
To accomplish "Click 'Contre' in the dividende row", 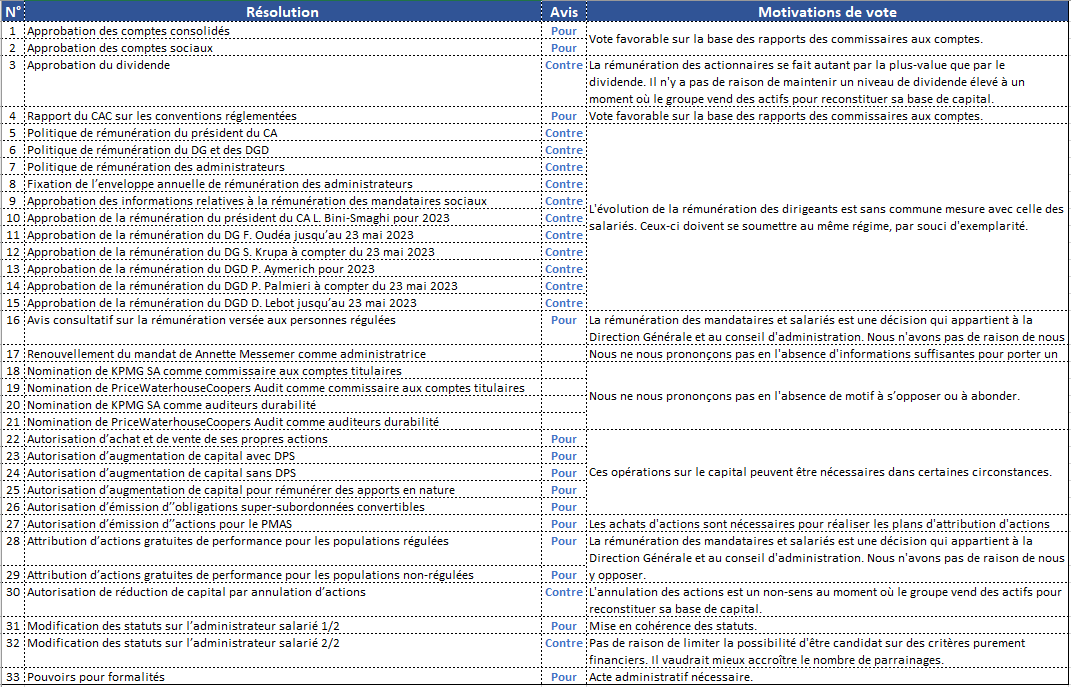I will pos(564,66).
